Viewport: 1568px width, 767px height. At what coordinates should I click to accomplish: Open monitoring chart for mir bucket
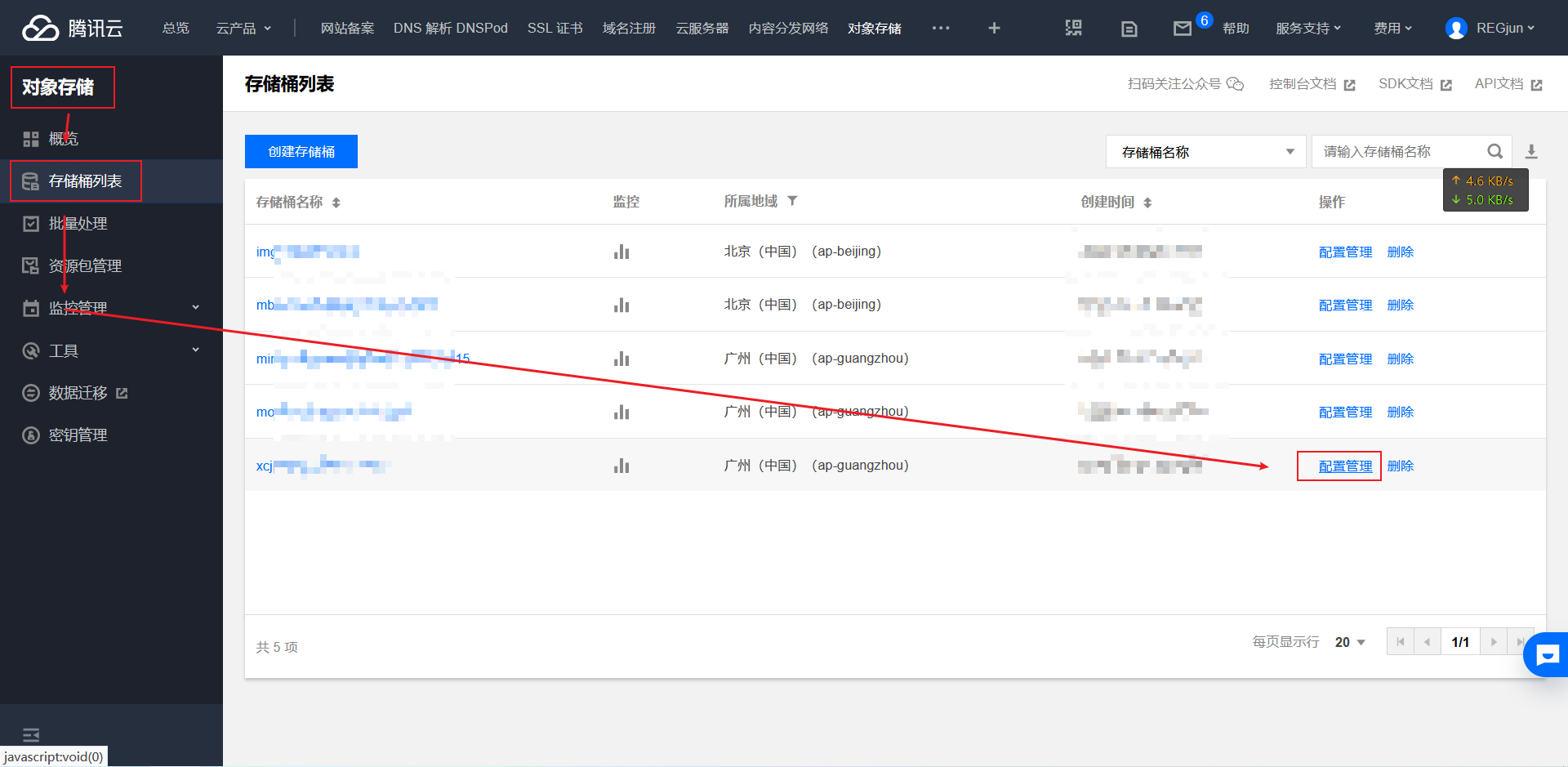pyautogui.click(x=621, y=359)
